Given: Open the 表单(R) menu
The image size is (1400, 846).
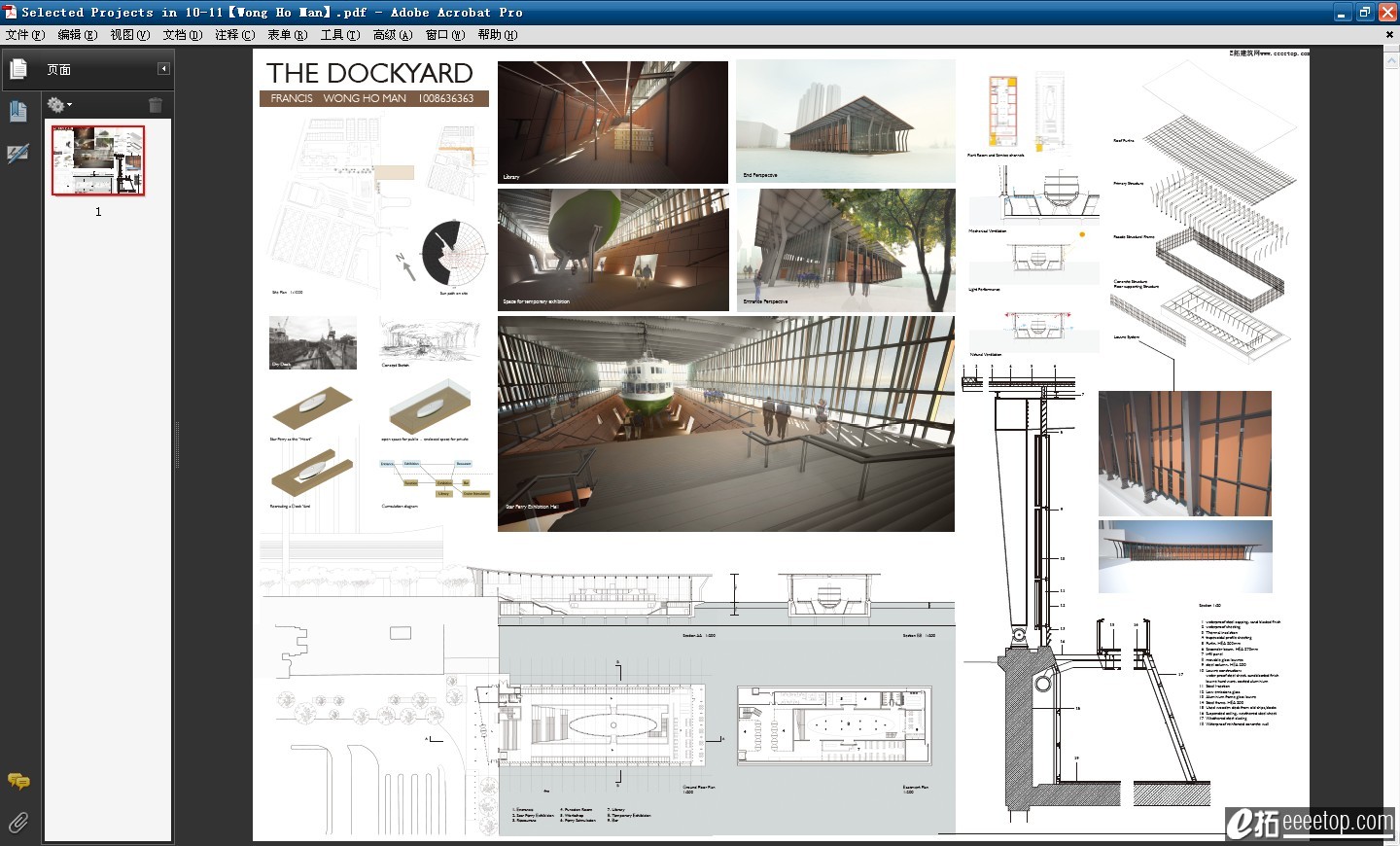Looking at the screenshot, I should 288,34.
